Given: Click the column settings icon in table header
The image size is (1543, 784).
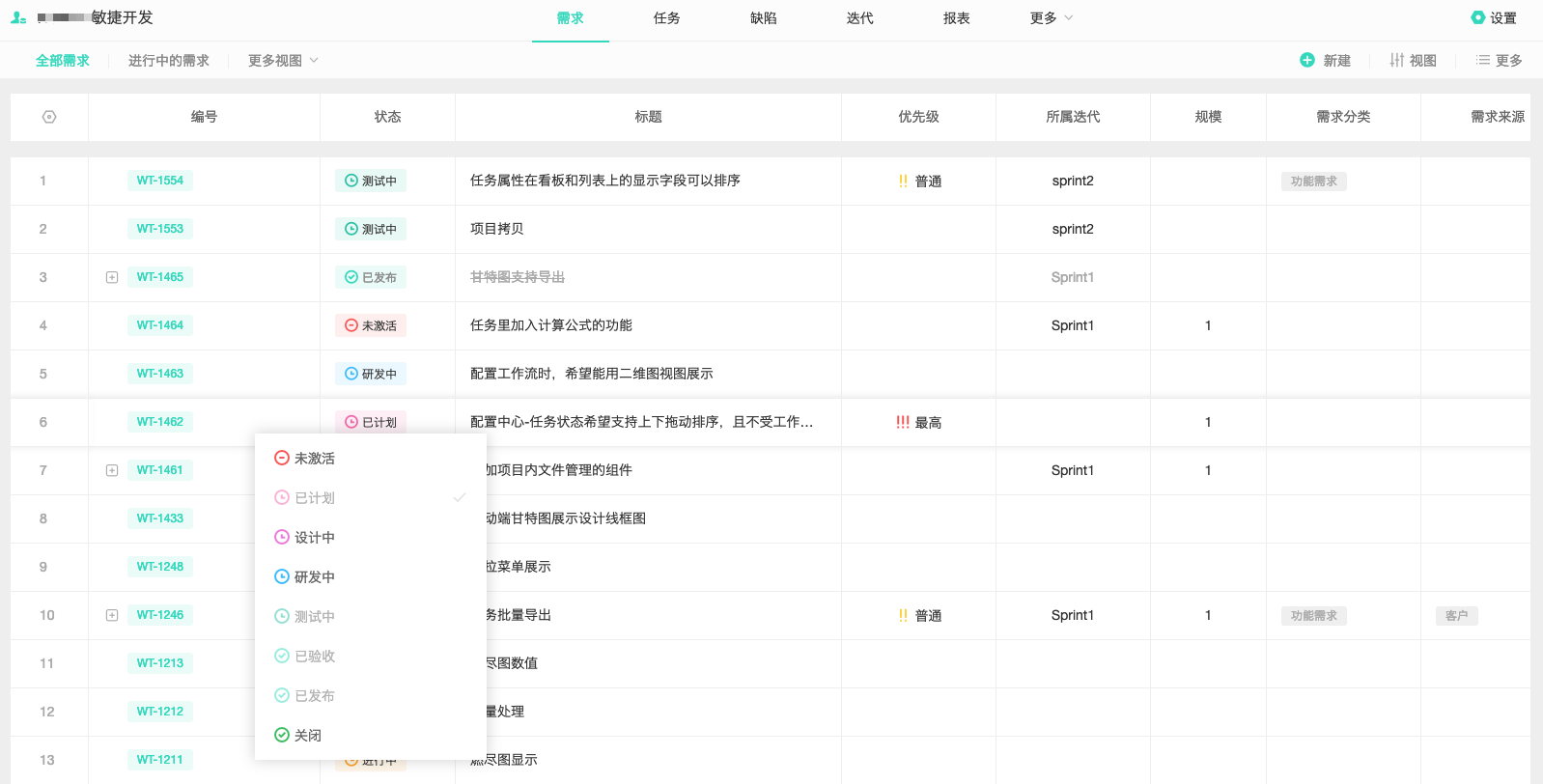Looking at the screenshot, I should 49,117.
